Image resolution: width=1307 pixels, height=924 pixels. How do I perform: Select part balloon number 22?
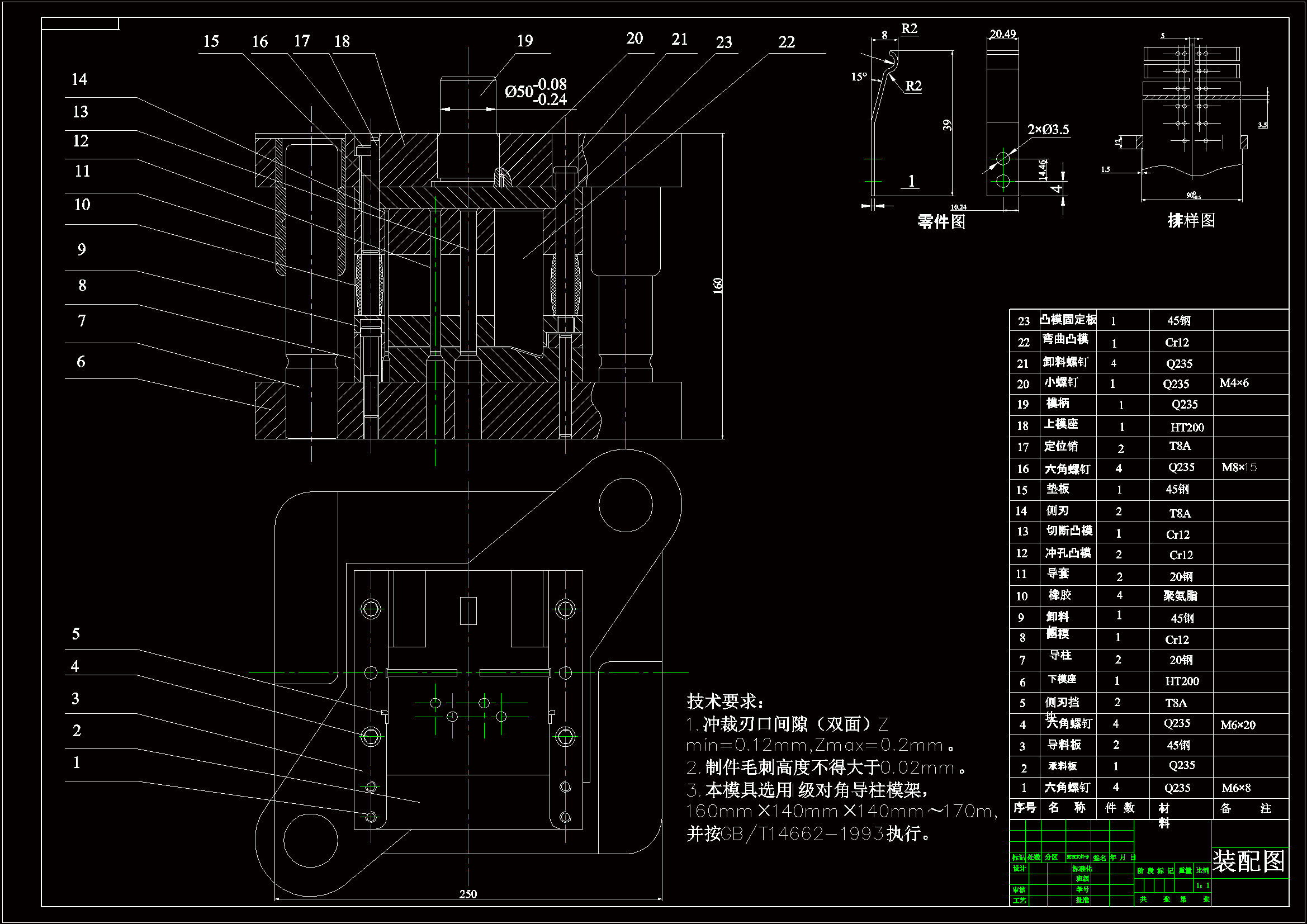coord(786,42)
